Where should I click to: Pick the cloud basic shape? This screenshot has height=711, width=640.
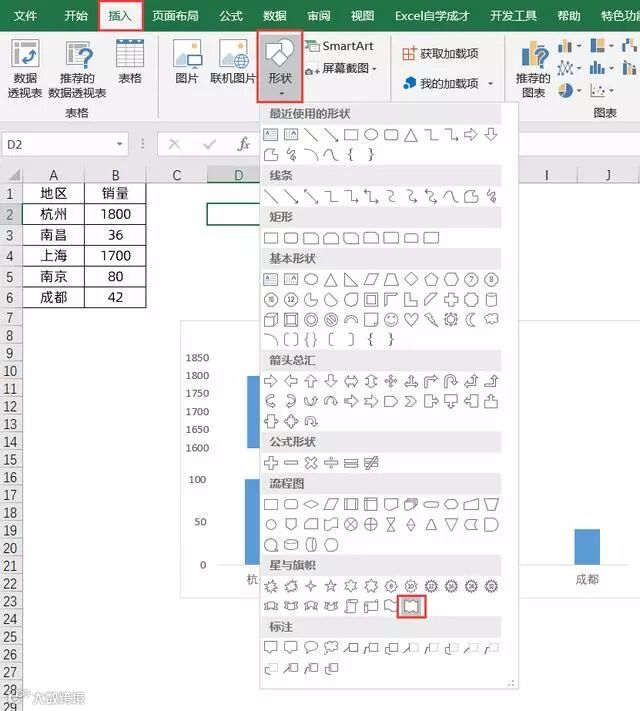pyautogui.click(x=491, y=320)
